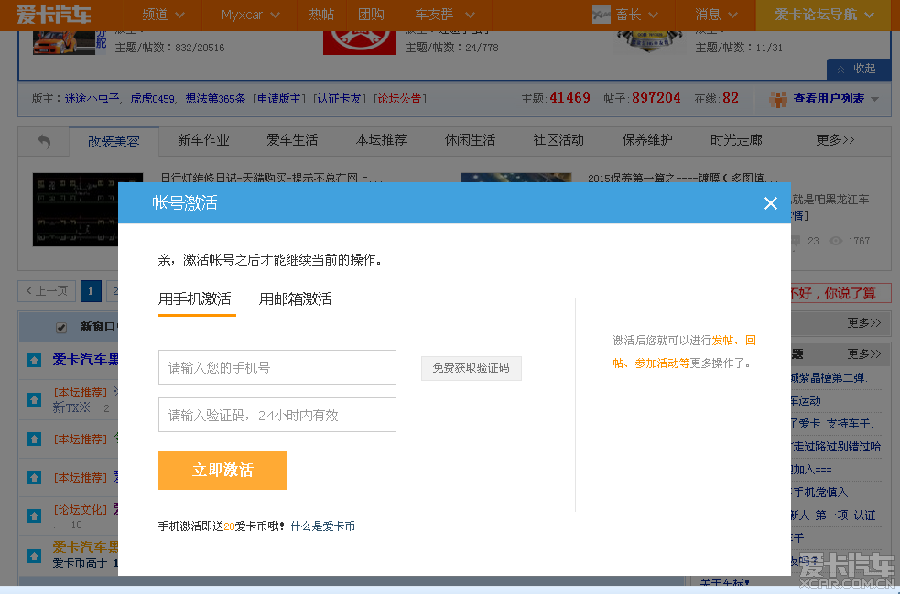Viewport: 900px width, 594px height.
Task: Open the 认证车友 link
Action: (x=339, y=99)
